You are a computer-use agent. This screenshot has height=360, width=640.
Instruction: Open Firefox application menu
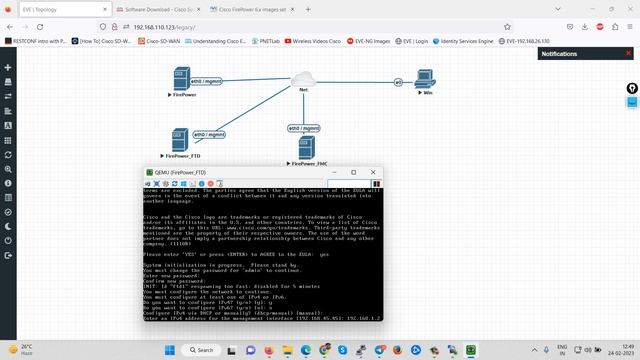point(630,27)
